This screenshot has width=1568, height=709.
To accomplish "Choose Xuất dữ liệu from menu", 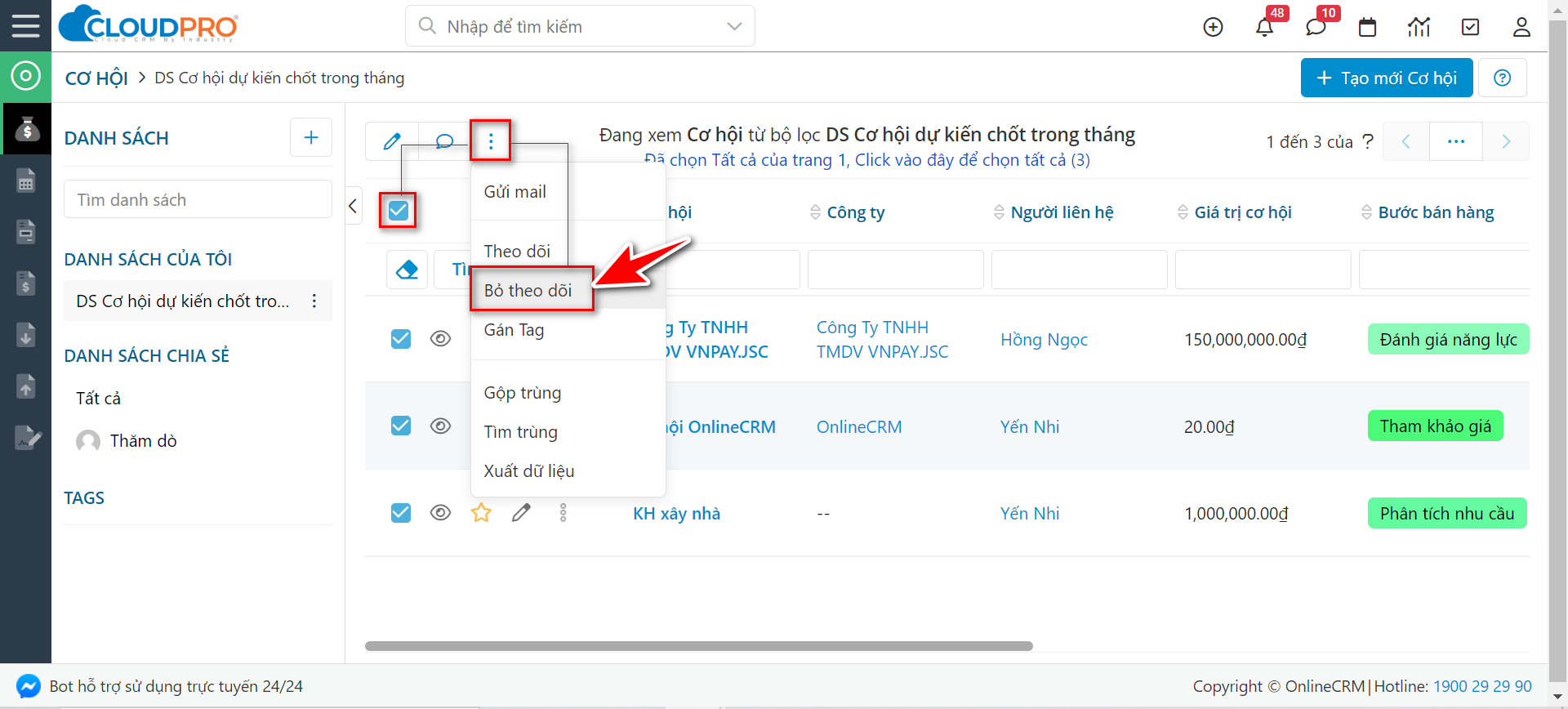I will (x=529, y=471).
